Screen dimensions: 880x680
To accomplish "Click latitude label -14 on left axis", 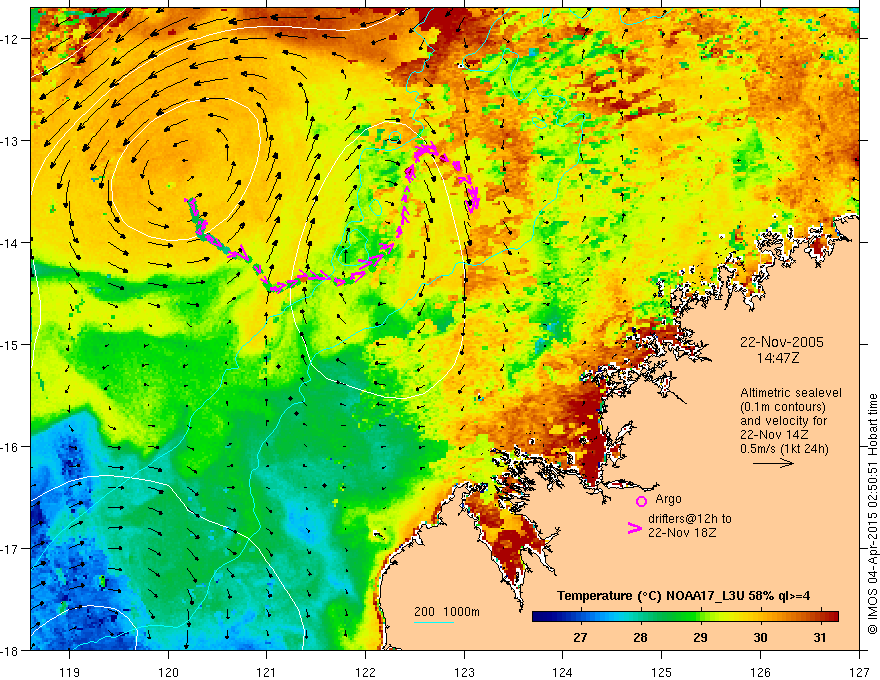I will coord(10,243).
